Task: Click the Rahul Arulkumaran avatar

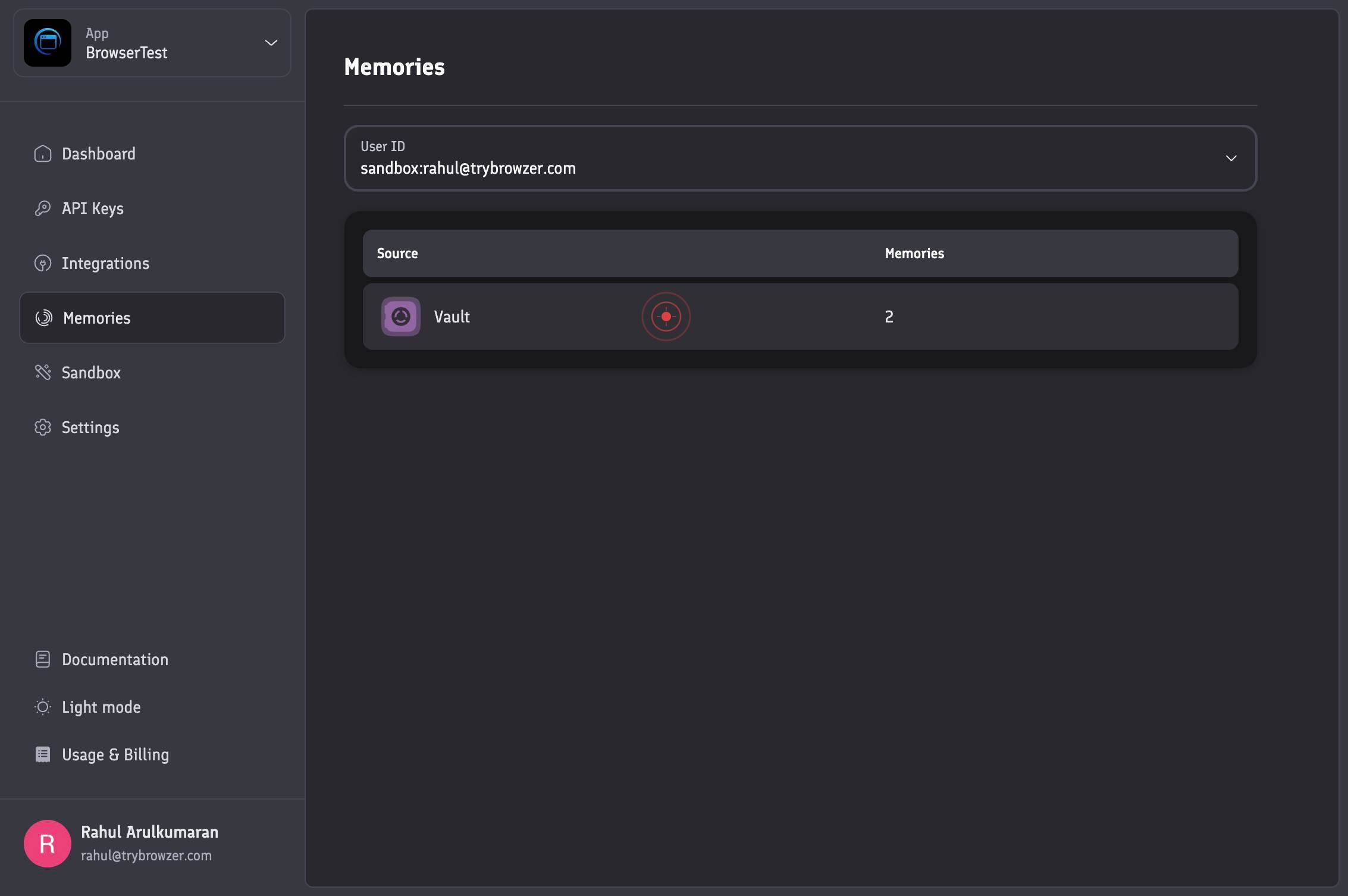Action: (x=48, y=844)
